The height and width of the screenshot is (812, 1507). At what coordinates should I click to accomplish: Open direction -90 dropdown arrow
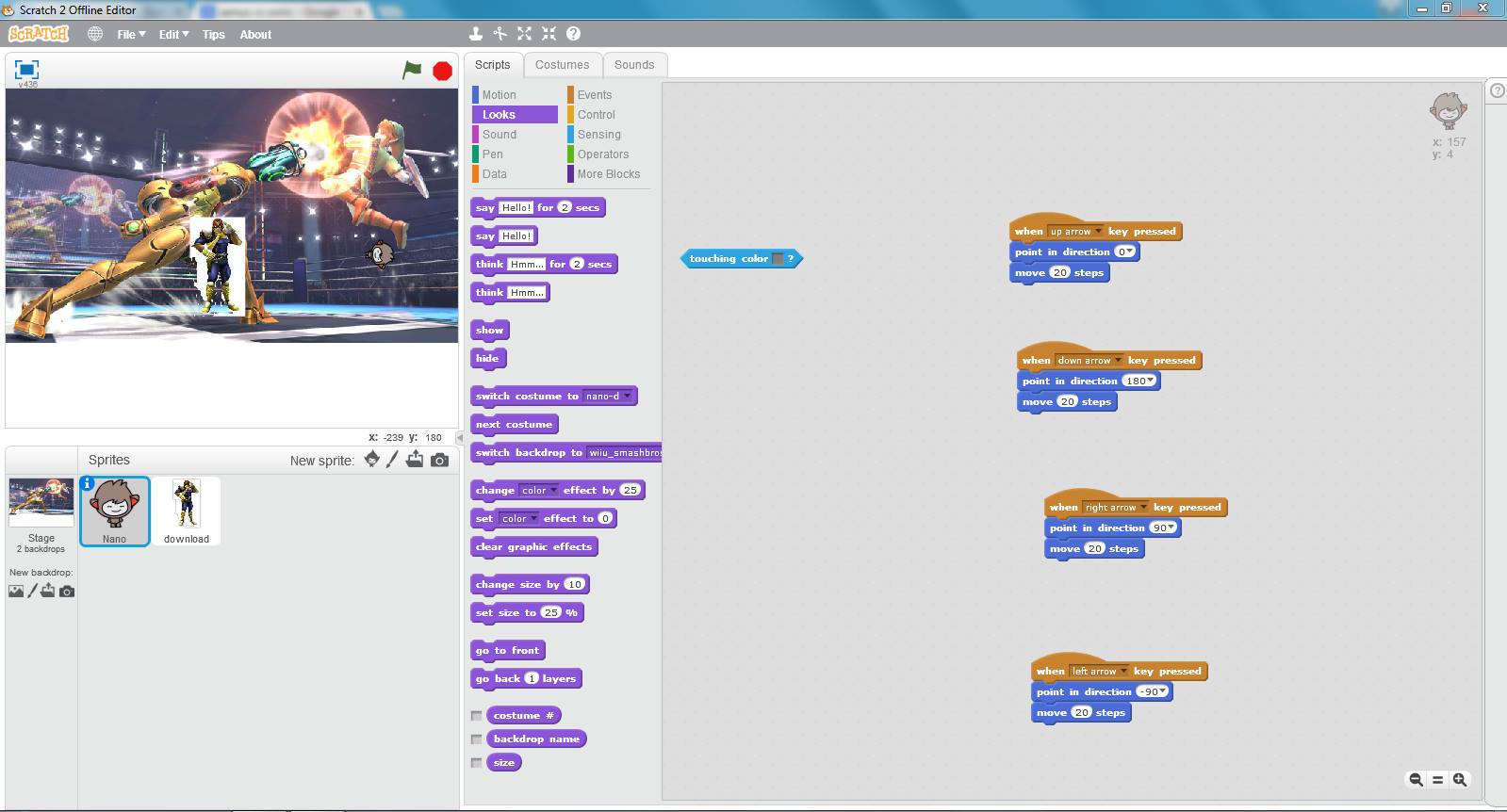(1163, 692)
